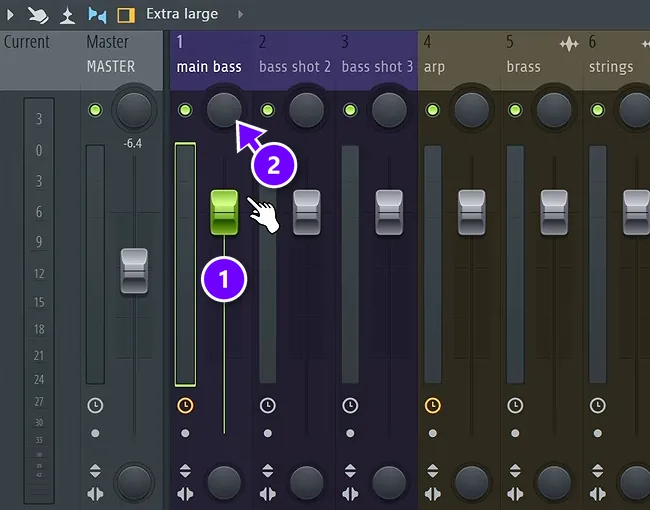Mute the bass shot 3 track LED
650x510 pixels.
click(x=350, y=110)
